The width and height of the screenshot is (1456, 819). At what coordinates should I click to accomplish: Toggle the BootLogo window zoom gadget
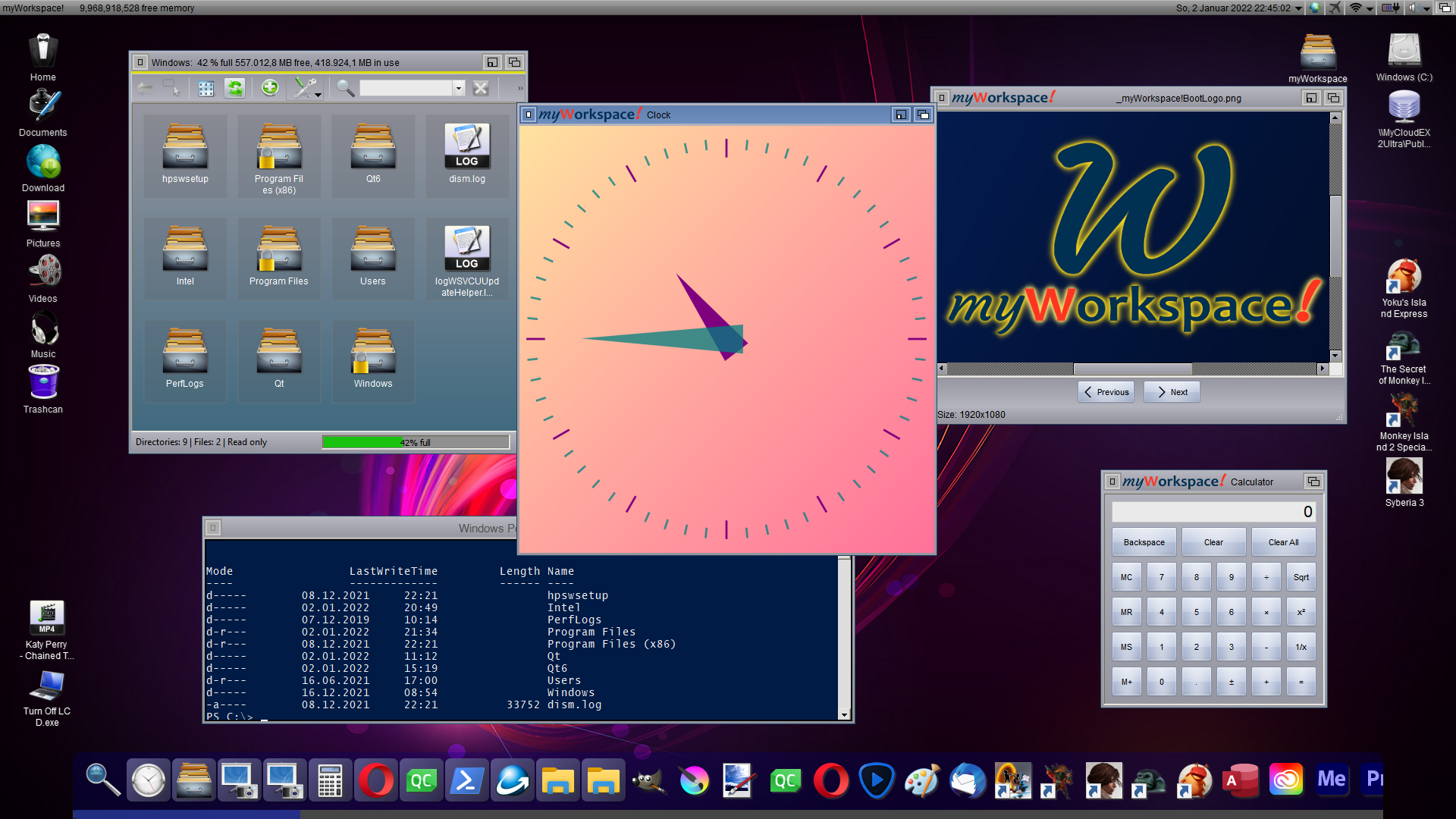[x=1310, y=98]
